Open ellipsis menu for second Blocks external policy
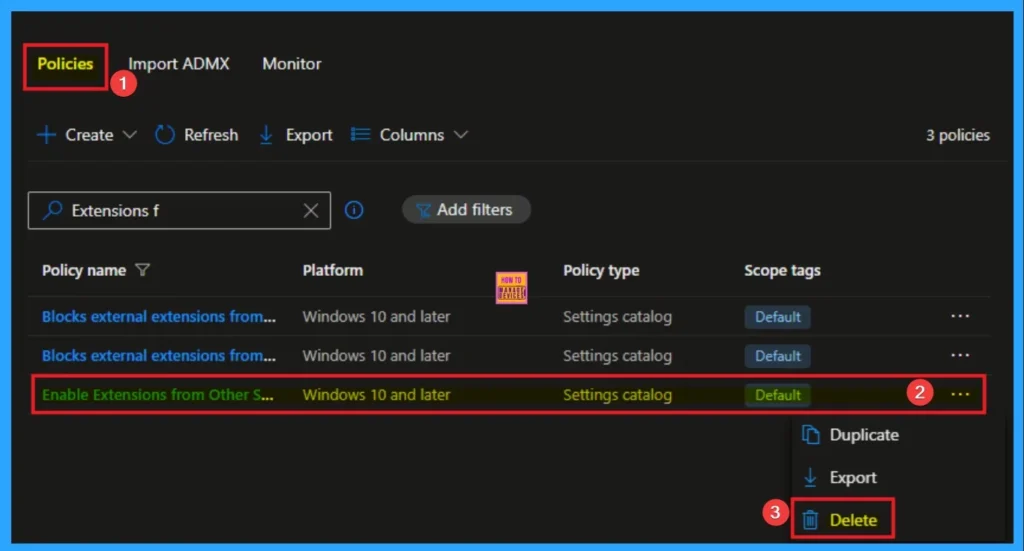 coord(960,355)
